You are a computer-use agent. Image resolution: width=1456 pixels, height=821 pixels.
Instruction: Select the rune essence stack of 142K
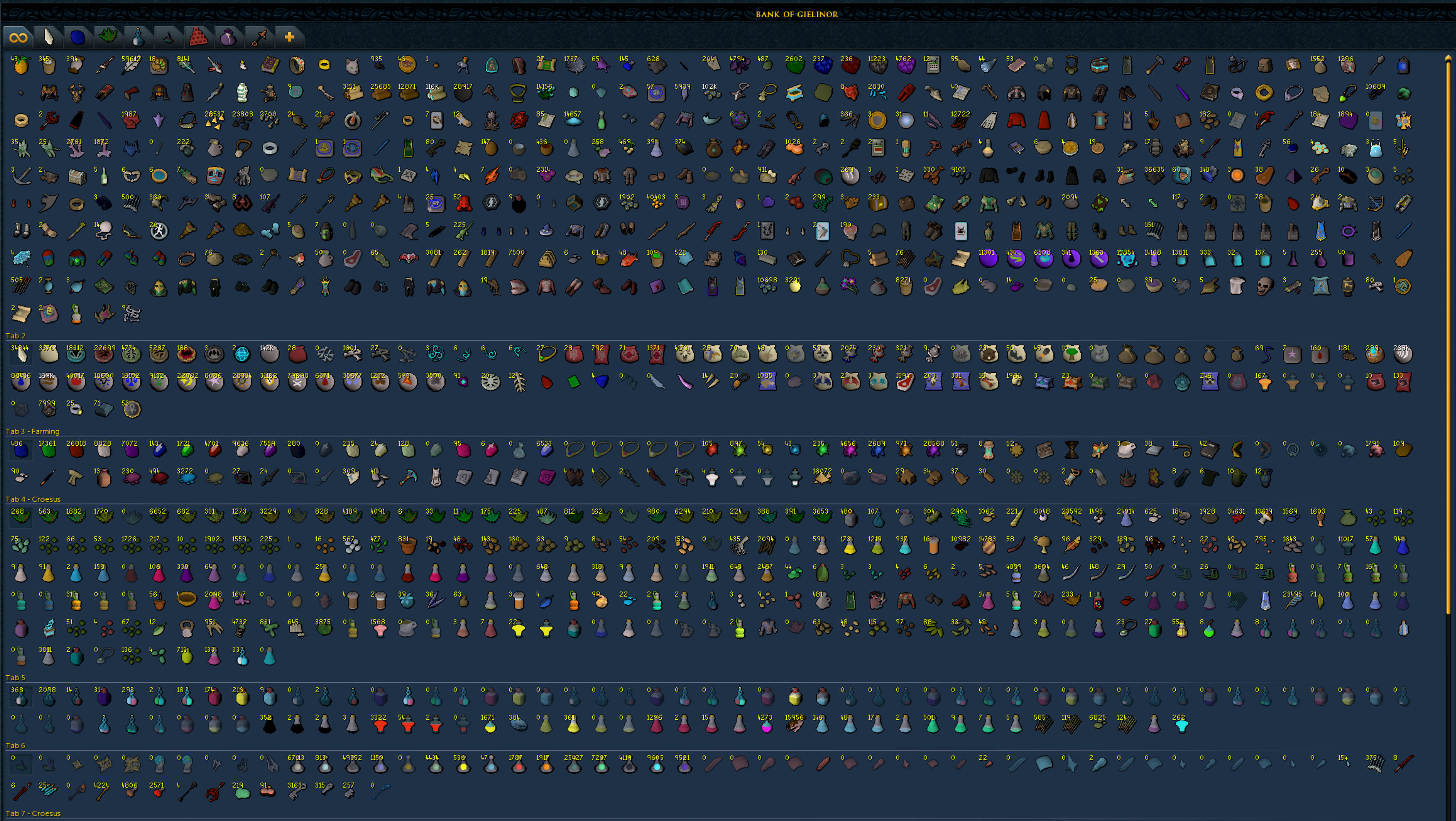pyautogui.click(x=270, y=354)
